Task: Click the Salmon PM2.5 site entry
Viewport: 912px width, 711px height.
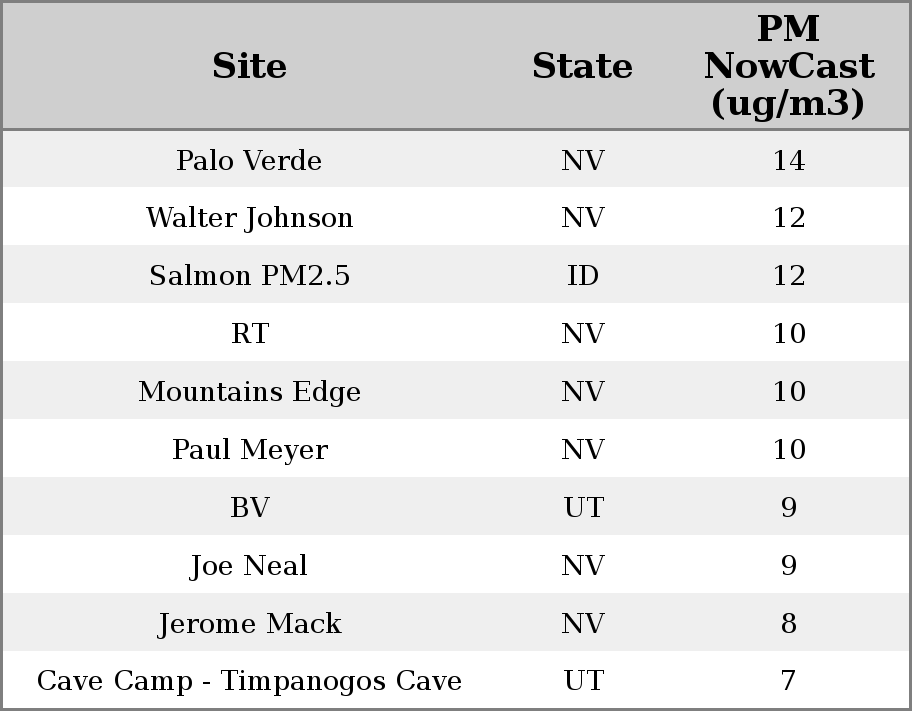Action: coord(249,276)
